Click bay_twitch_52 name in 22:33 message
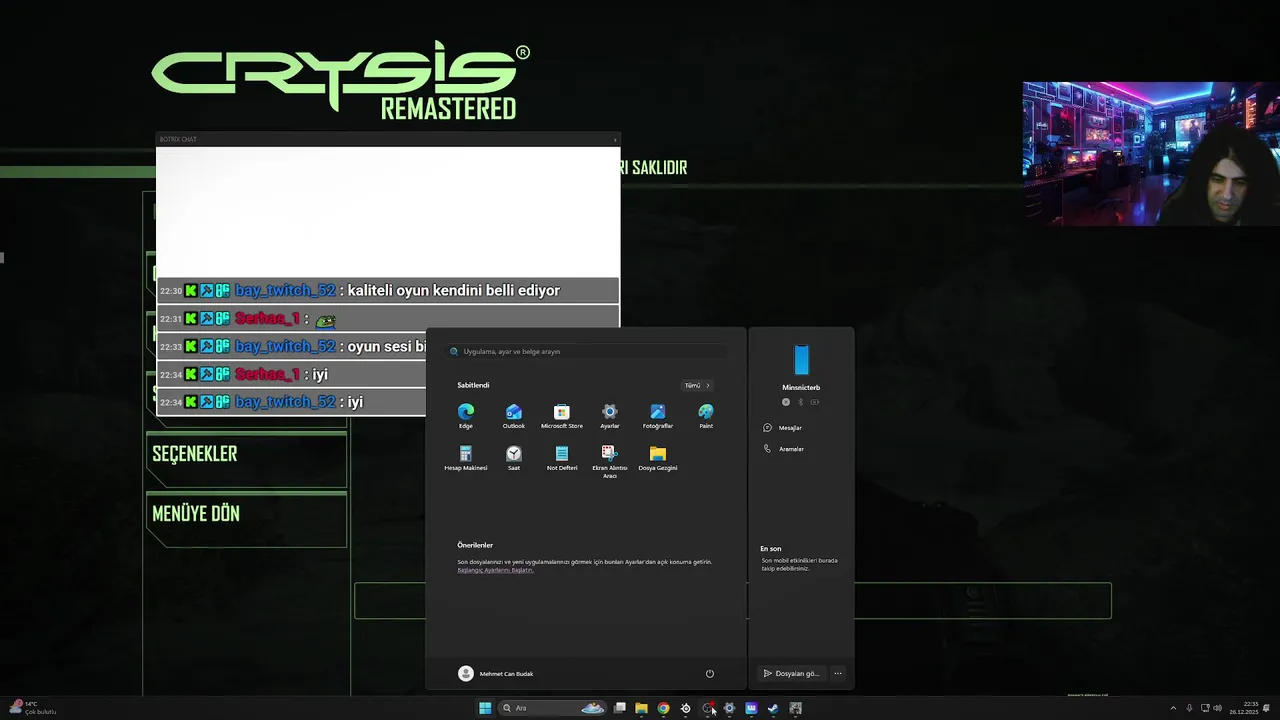This screenshot has height=720, width=1280. (x=285, y=347)
